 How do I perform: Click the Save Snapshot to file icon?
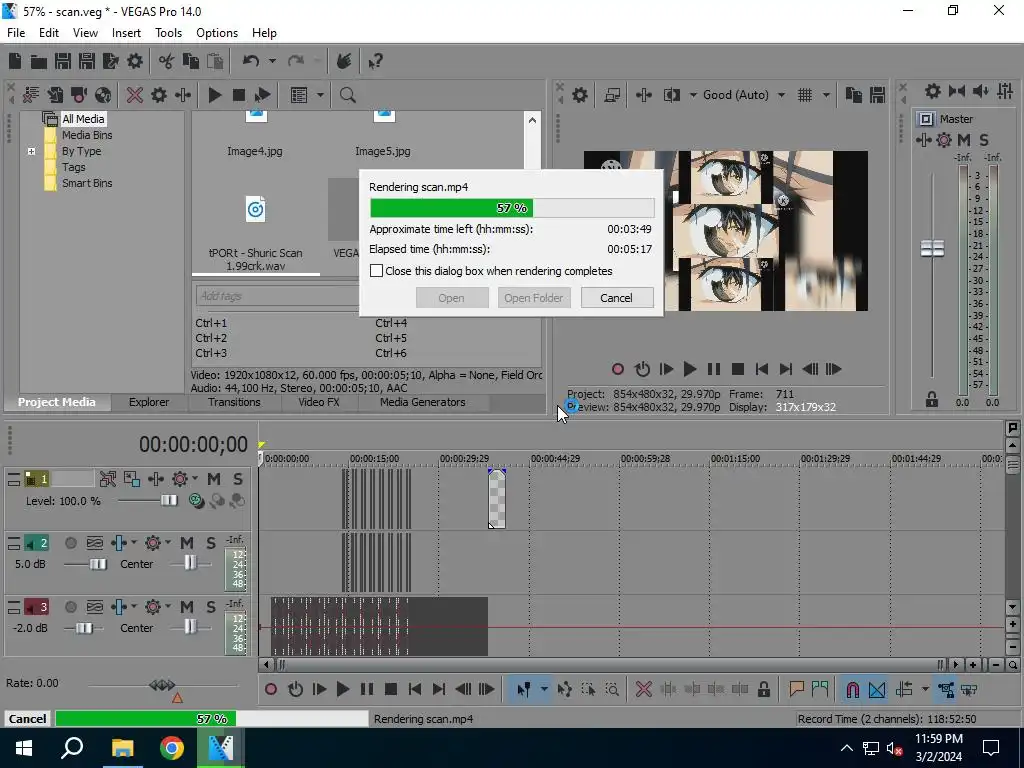pyautogui.click(x=877, y=95)
